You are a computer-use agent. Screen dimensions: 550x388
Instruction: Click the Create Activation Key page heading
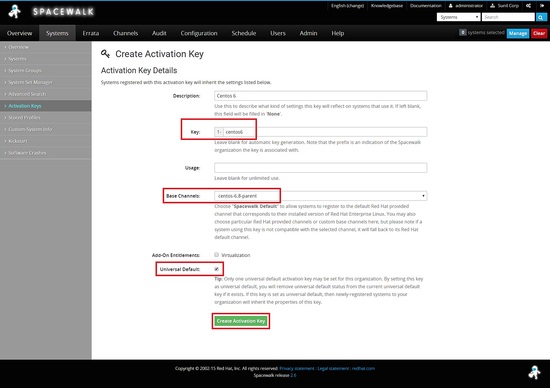(159, 54)
